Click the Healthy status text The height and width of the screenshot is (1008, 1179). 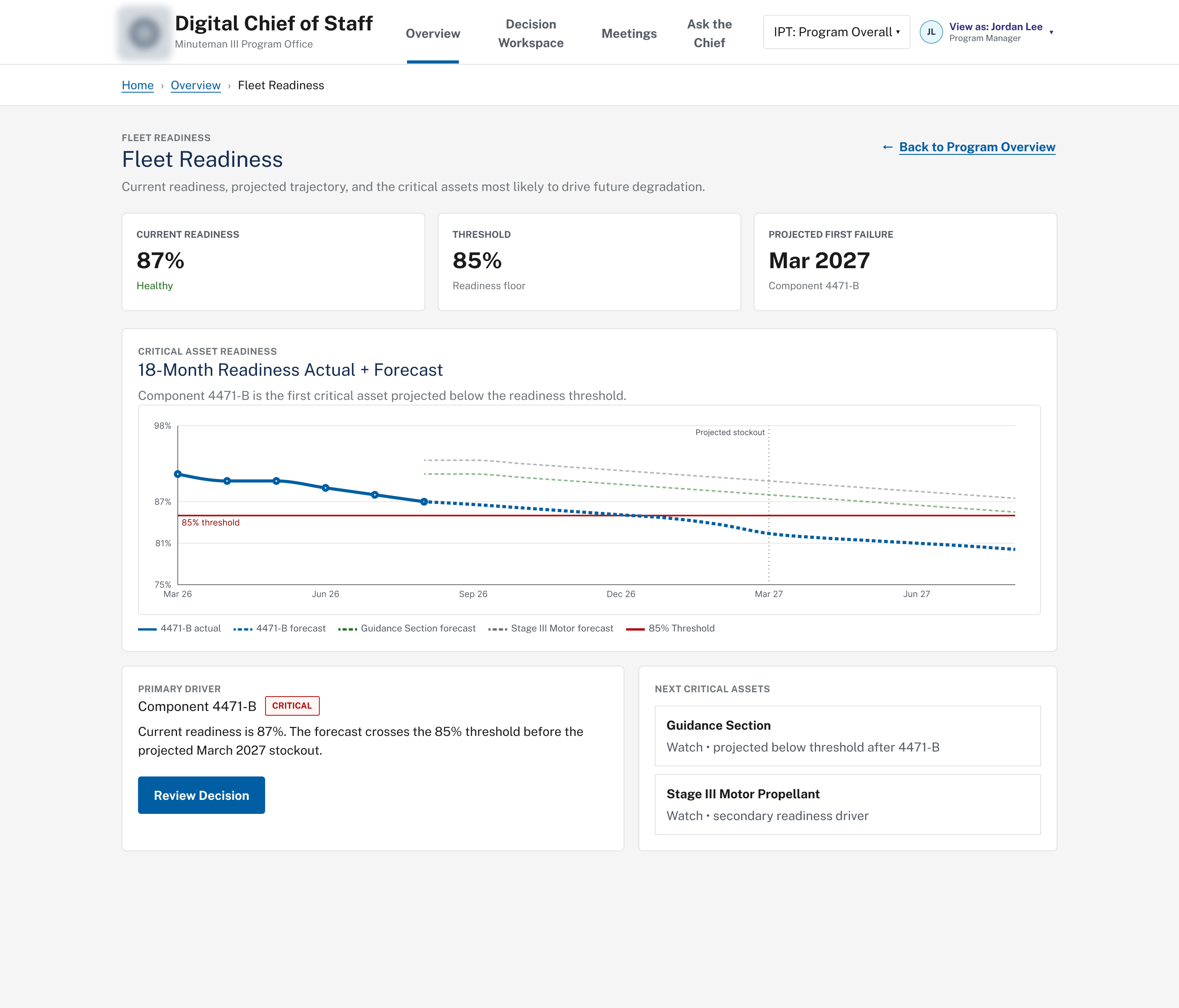point(155,286)
